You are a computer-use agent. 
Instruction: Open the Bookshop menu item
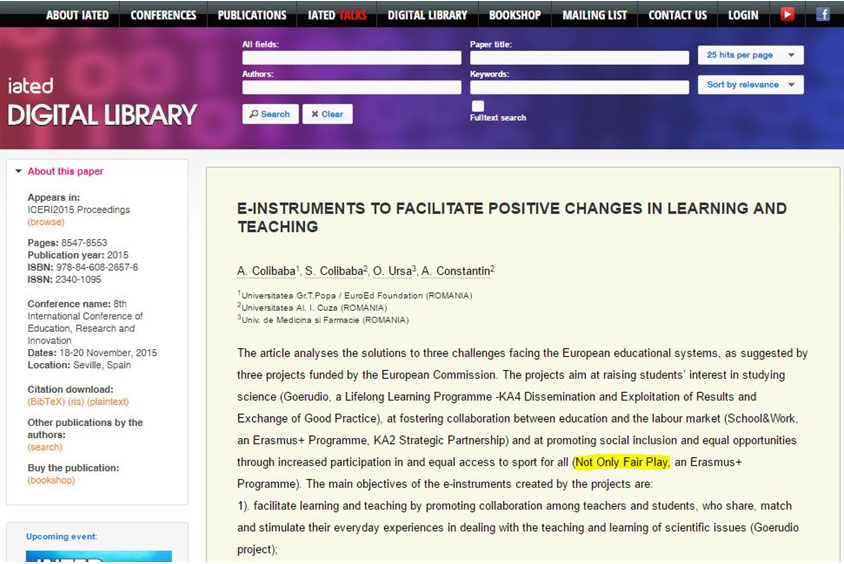pyautogui.click(x=515, y=15)
